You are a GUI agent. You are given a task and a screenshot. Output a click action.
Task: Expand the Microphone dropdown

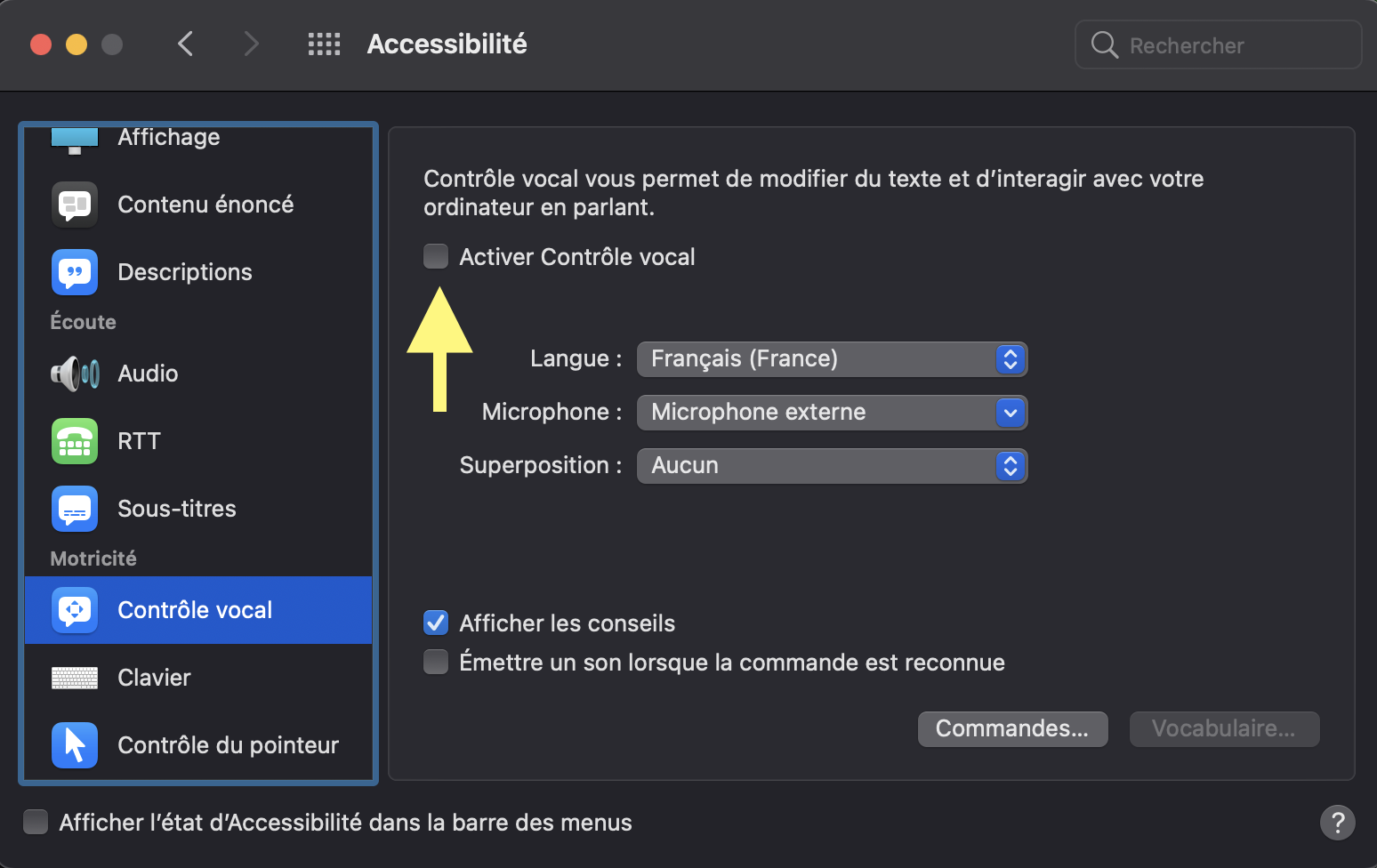pyautogui.click(x=832, y=413)
